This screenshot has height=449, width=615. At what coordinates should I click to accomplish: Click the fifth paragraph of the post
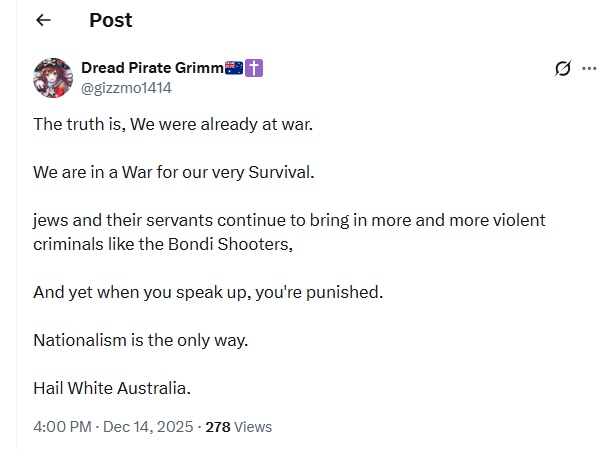(140, 340)
